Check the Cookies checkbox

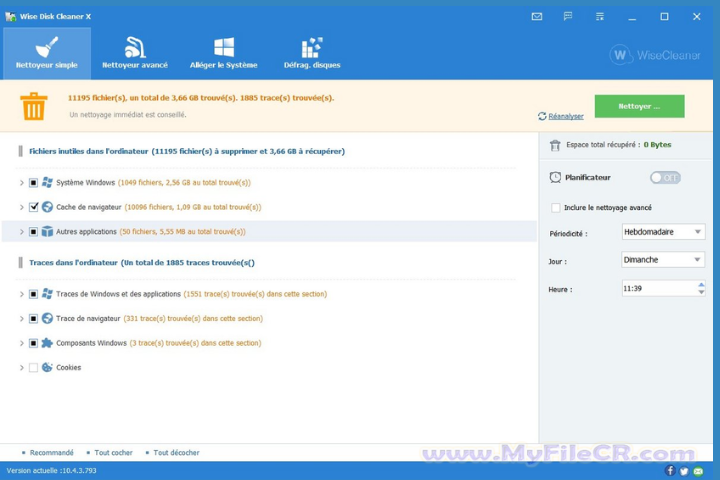click(34, 367)
